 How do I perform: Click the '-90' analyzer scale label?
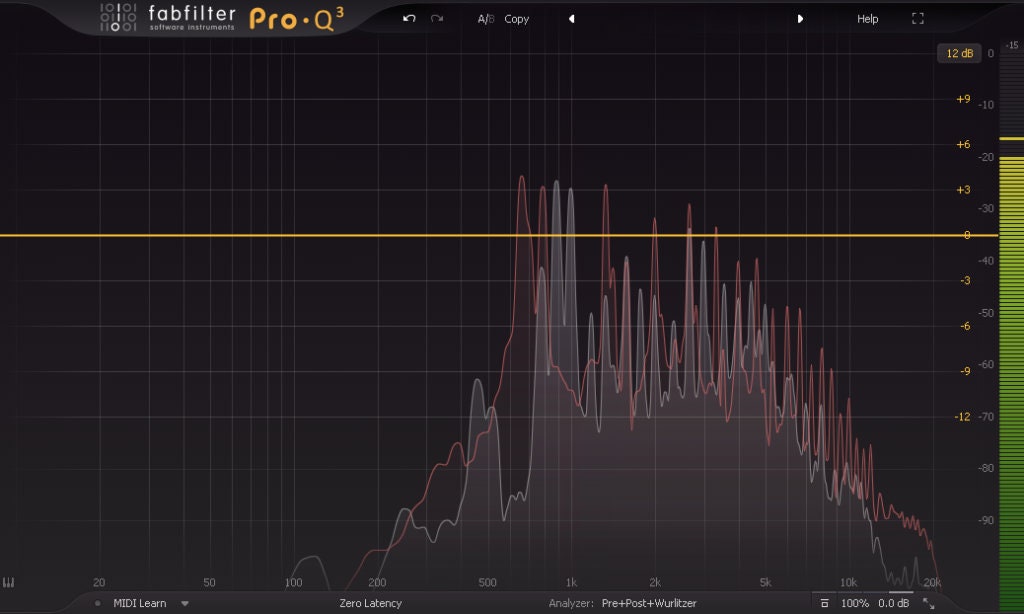pyautogui.click(x=985, y=521)
